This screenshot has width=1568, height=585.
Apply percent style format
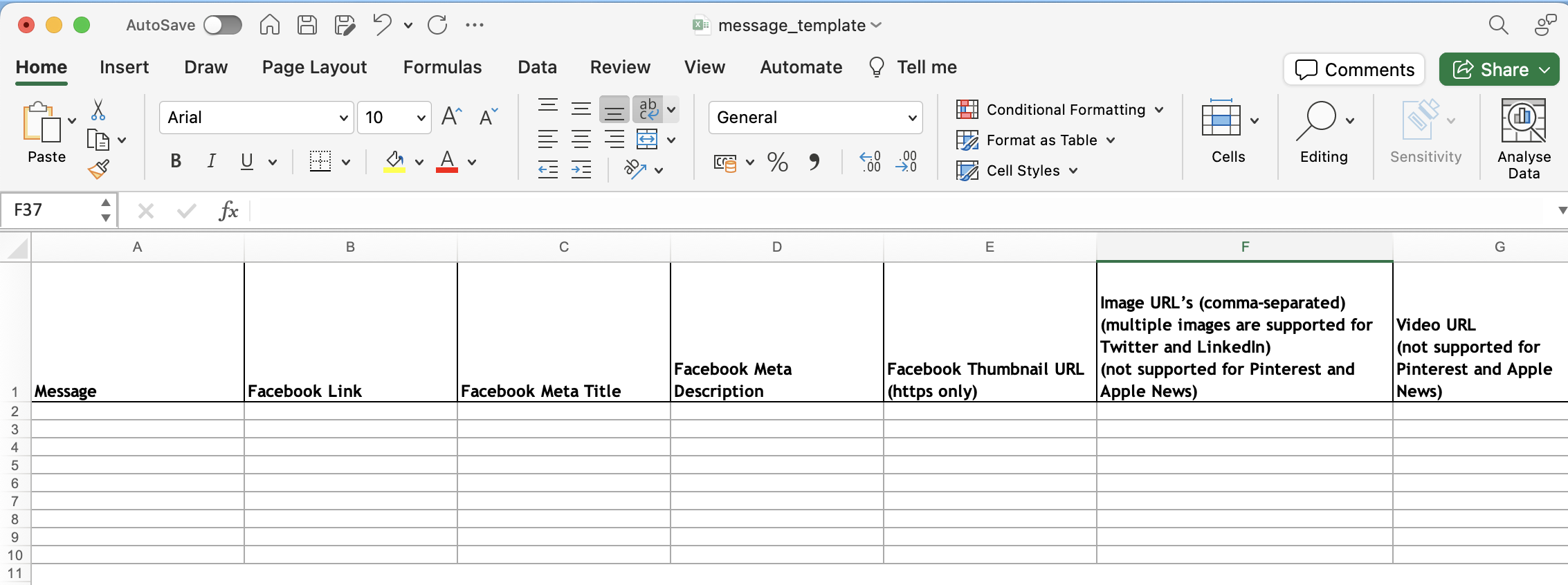pyautogui.click(x=778, y=162)
